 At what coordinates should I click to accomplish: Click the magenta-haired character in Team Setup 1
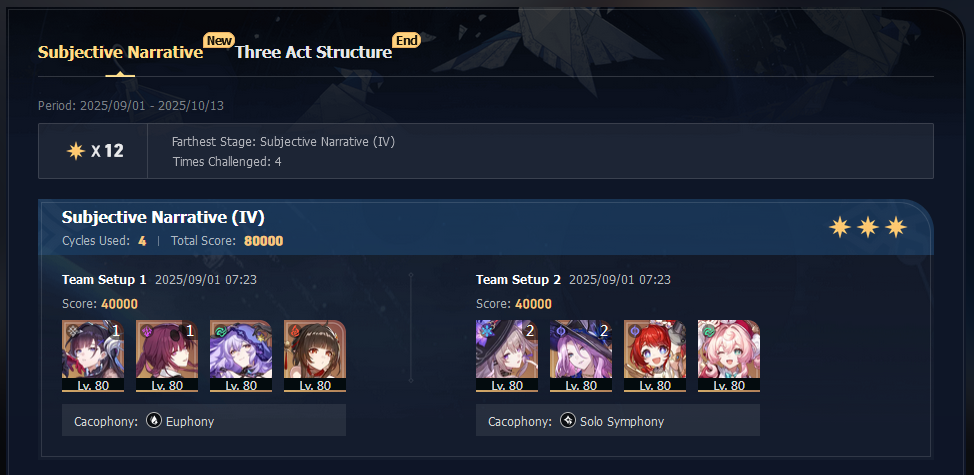tap(167, 356)
